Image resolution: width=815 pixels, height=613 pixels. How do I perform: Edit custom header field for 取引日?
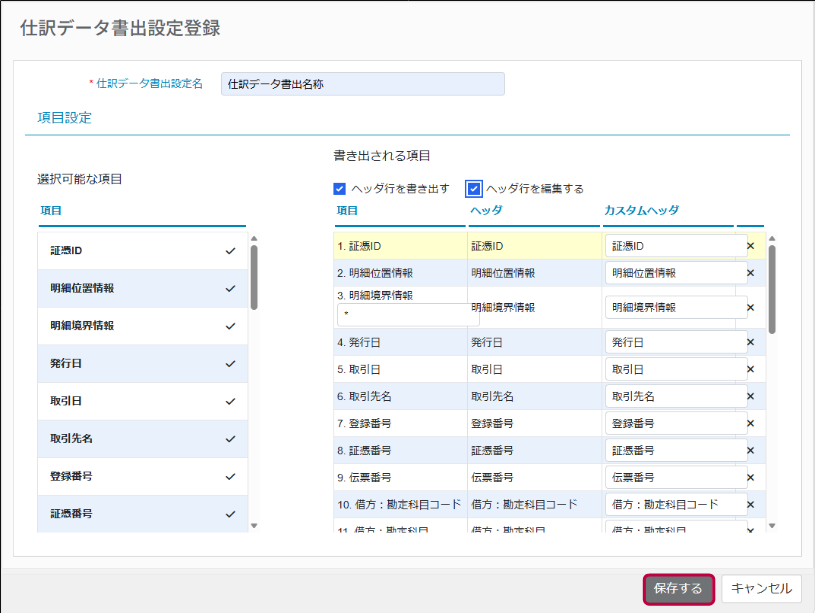[x=676, y=369]
